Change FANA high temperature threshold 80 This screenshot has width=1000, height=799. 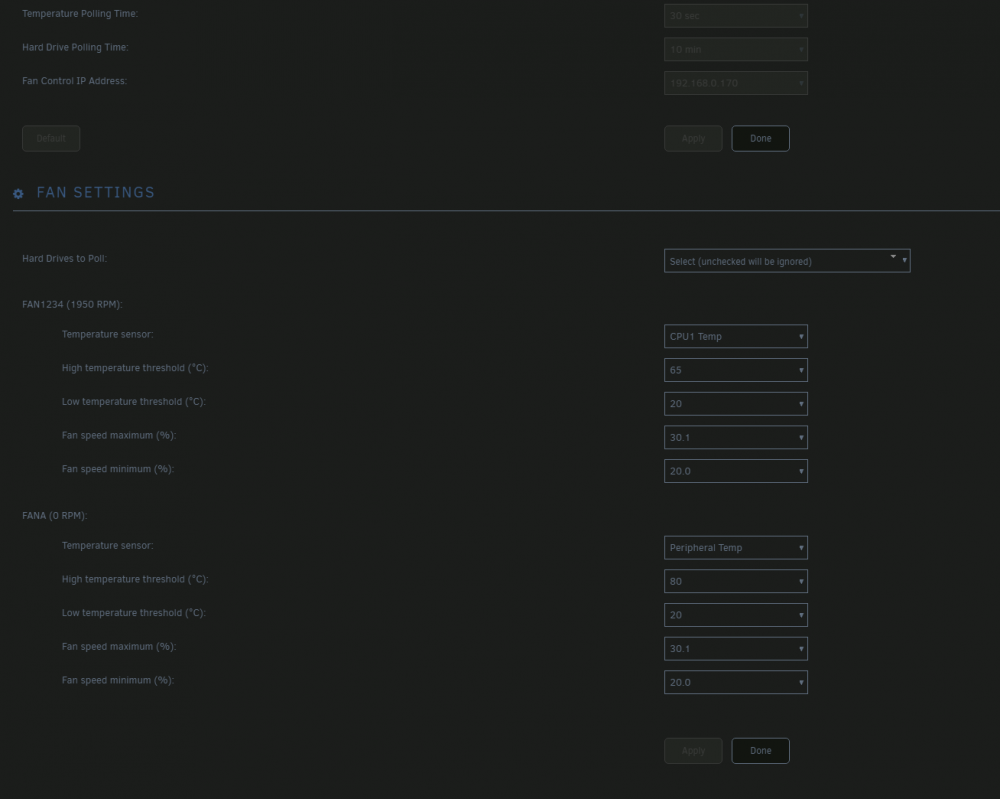click(735, 582)
